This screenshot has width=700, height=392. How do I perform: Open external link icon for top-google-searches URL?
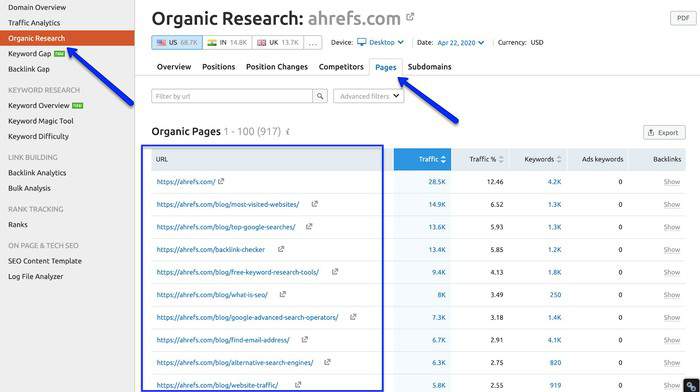coord(308,227)
